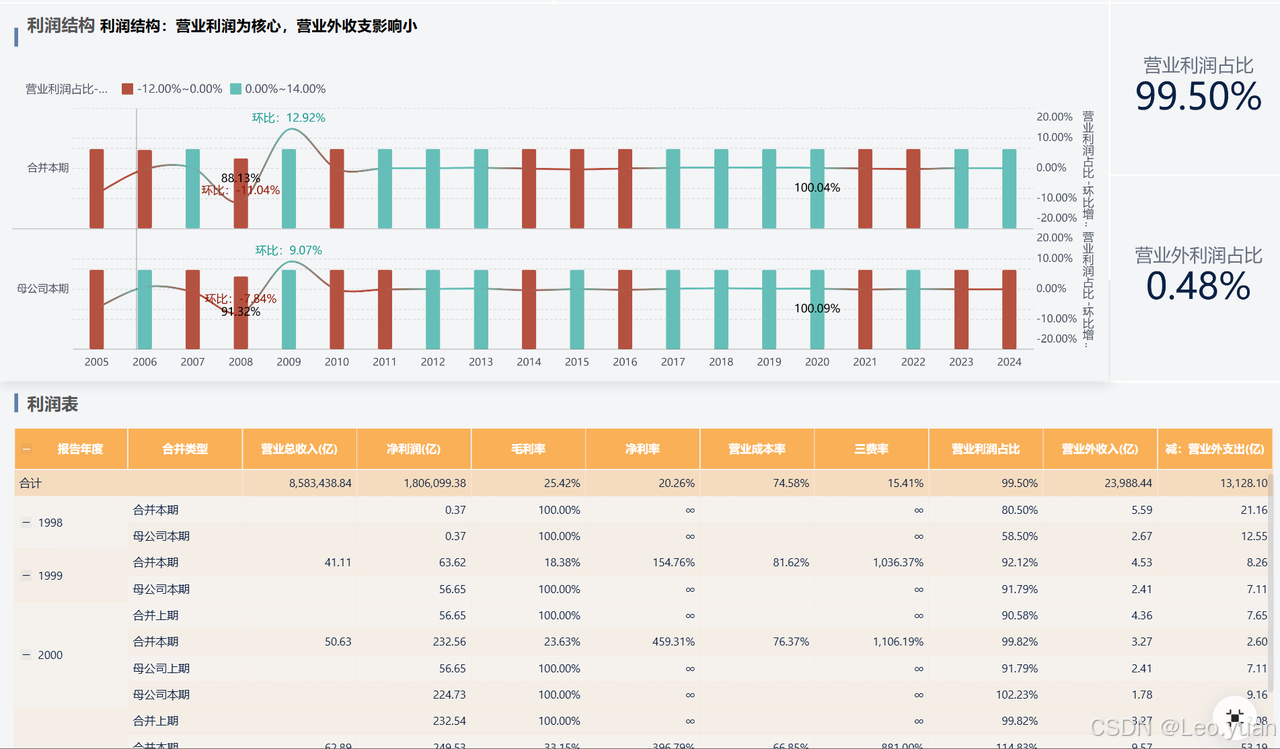Click the 营业外利润占比 KPI title

click(x=1198, y=255)
